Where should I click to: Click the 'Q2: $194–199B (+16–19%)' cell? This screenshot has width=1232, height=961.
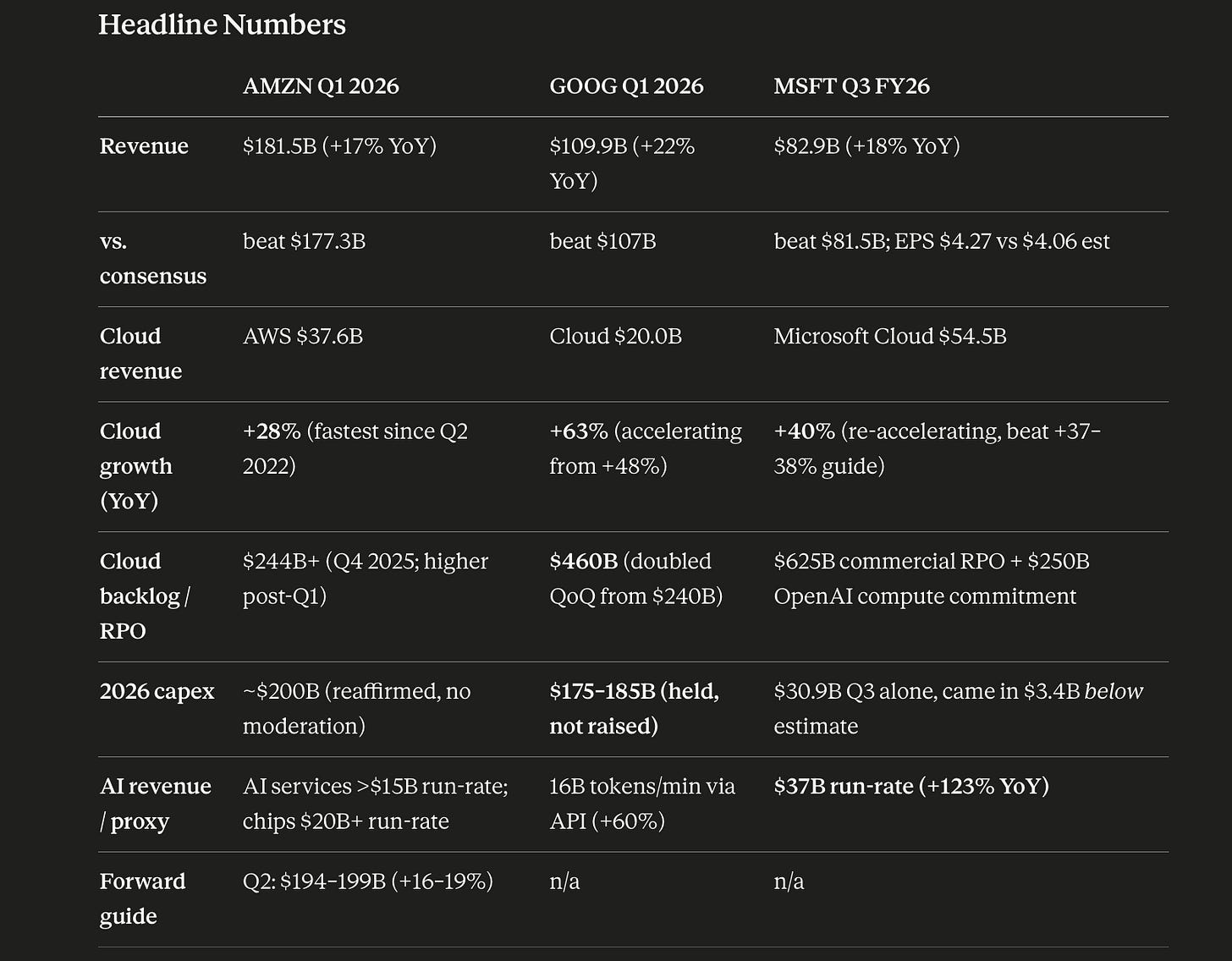click(x=368, y=881)
